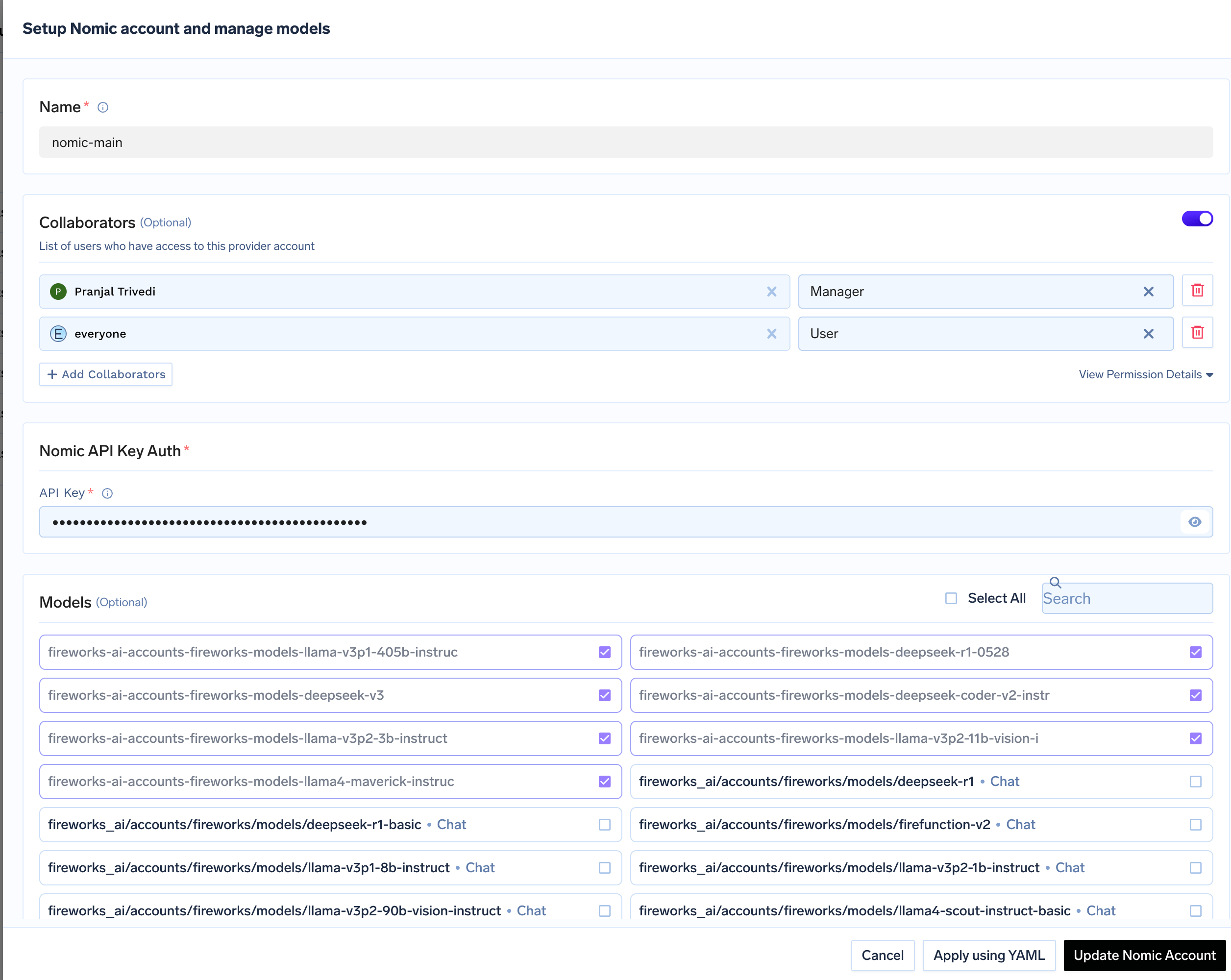Clear the everyone collaborator selection
1231x980 pixels.
coord(771,334)
